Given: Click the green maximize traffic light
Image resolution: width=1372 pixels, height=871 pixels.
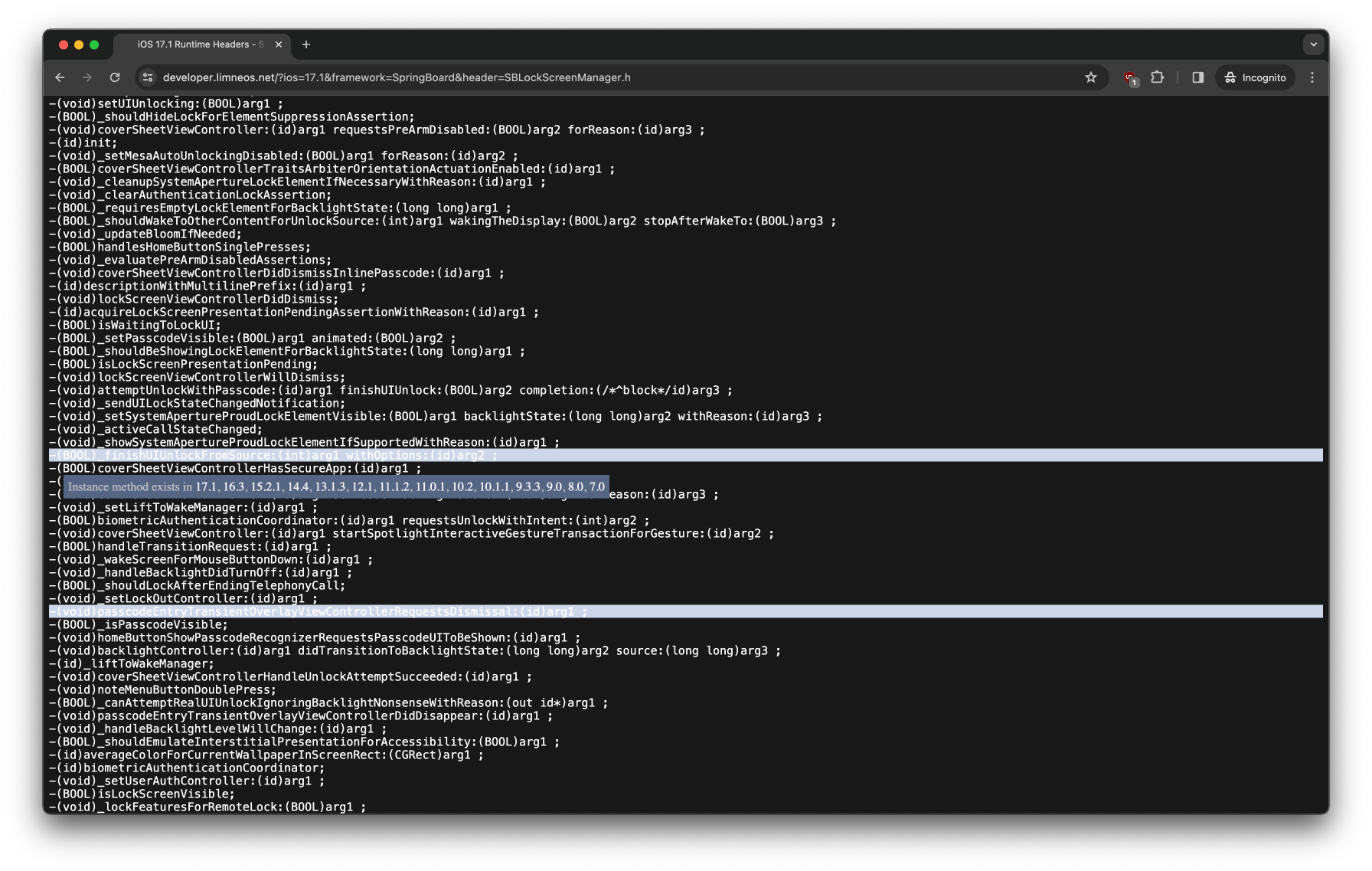Looking at the screenshot, I should coord(93,44).
